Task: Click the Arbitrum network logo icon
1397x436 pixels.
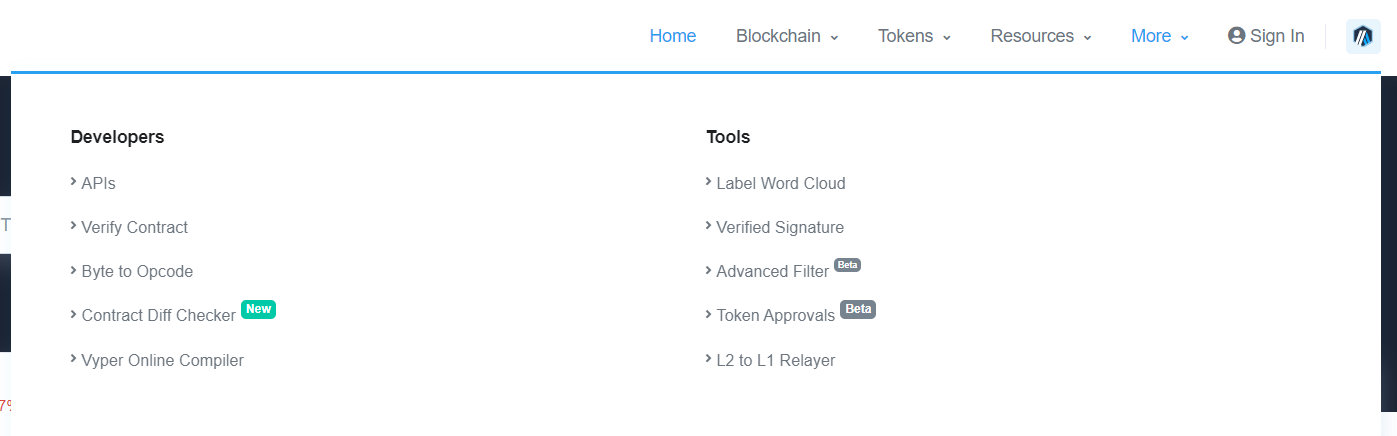Action: [1363, 36]
